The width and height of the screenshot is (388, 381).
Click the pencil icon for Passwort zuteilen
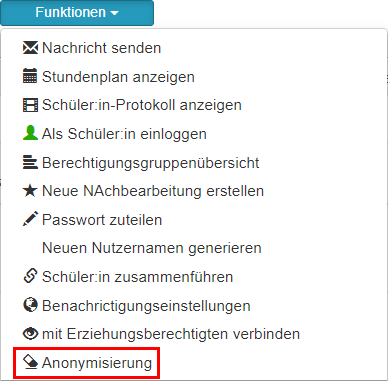30,219
